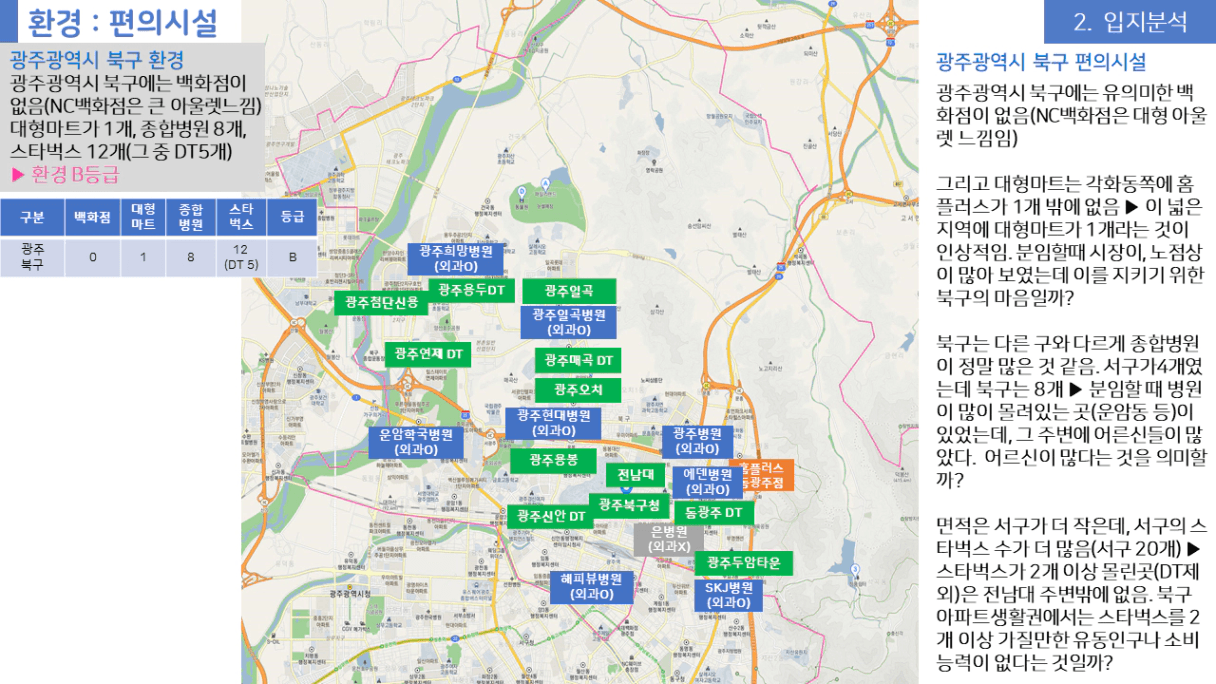This screenshot has width=1216, height=684.
Task: Click the 광주광역시 북구 환경 heading
Action: (97, 59)
